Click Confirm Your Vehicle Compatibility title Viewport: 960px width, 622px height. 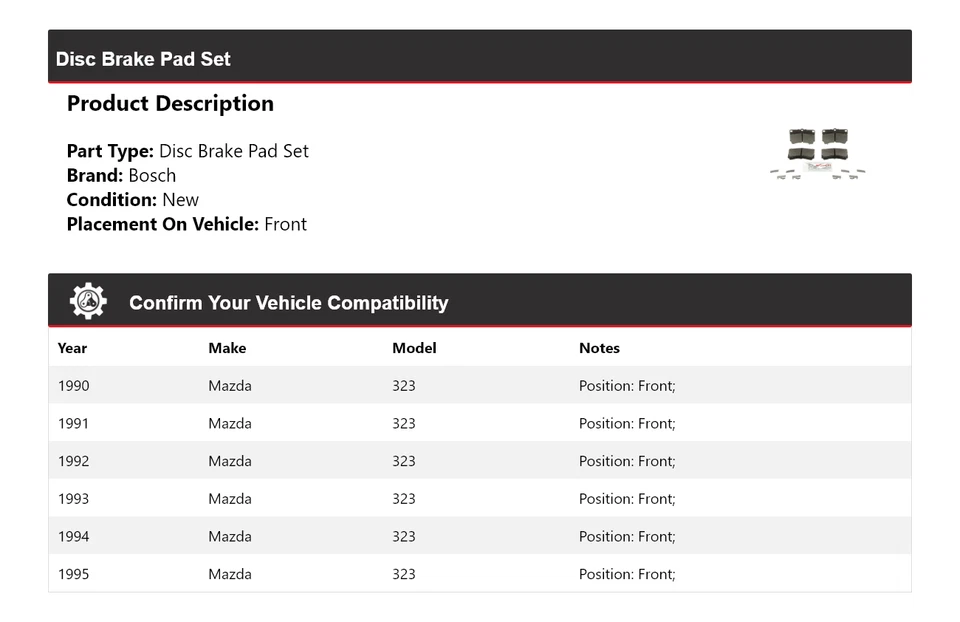click(288, 303)
